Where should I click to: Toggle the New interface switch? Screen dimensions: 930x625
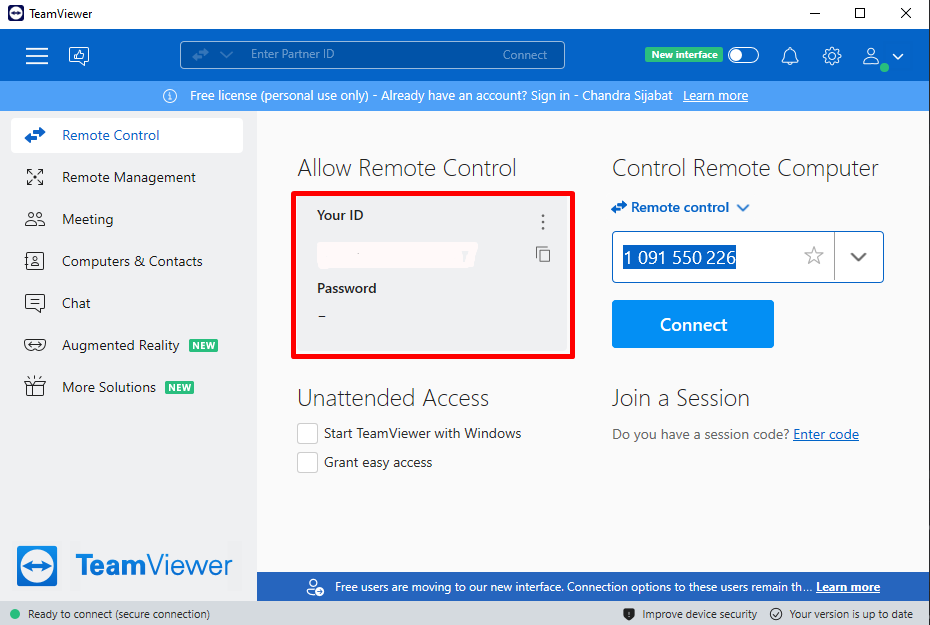click(x=743, y=55)
